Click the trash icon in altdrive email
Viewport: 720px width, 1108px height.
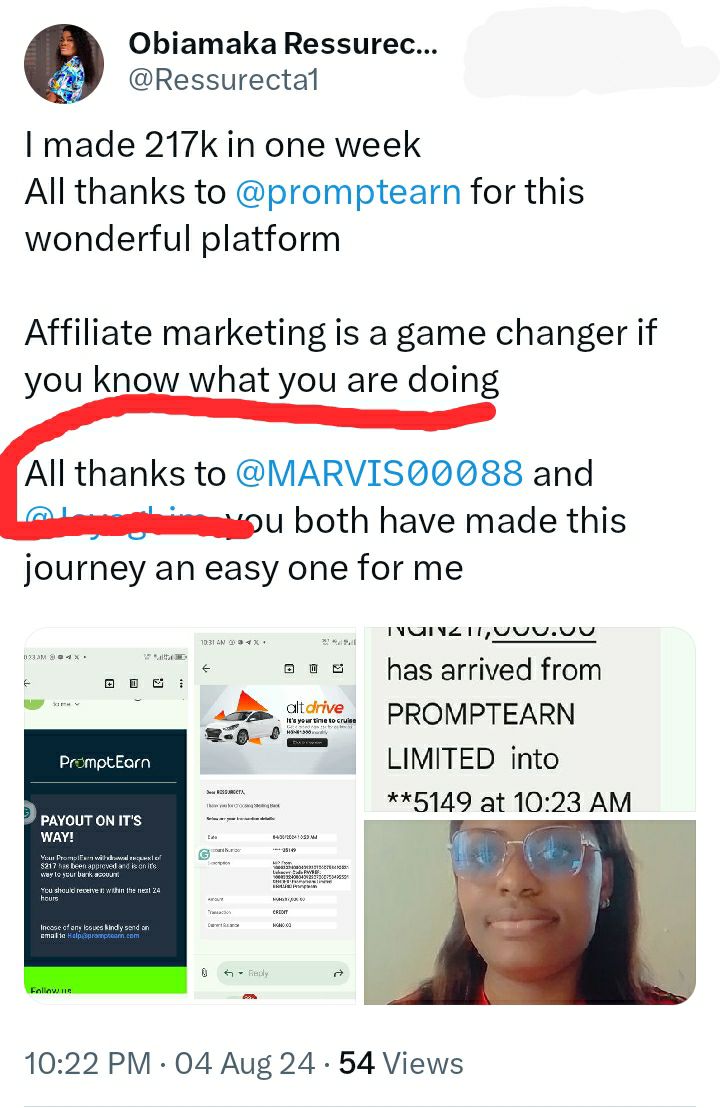[314, 668]
